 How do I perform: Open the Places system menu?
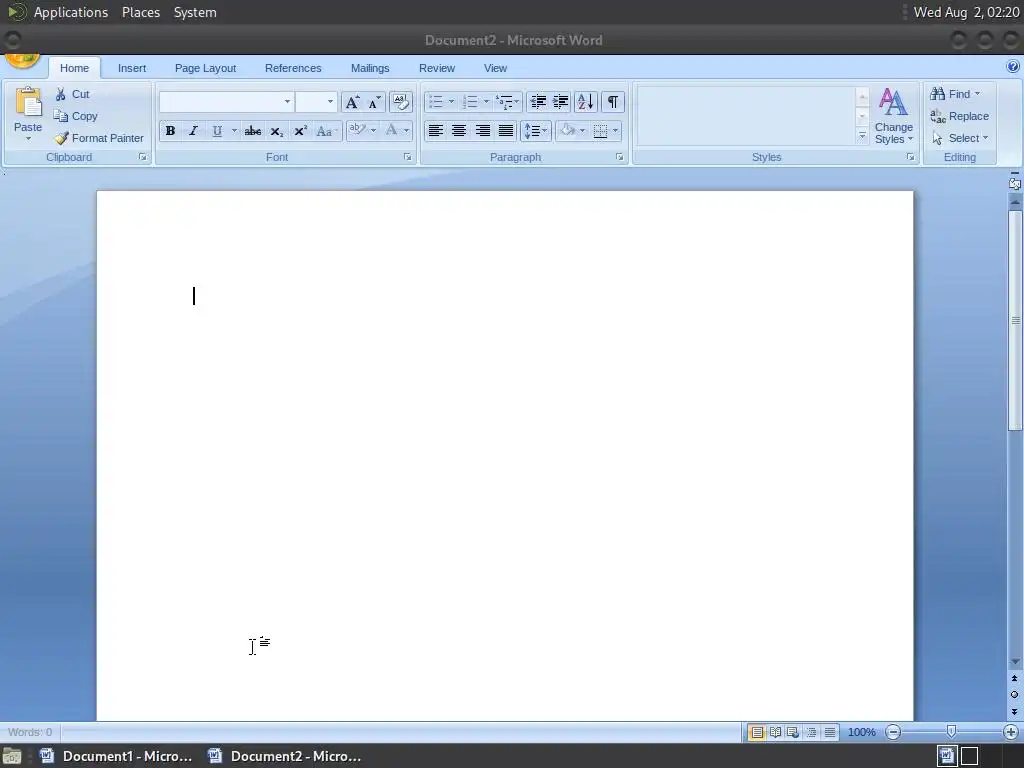click(x=140, y=12)
